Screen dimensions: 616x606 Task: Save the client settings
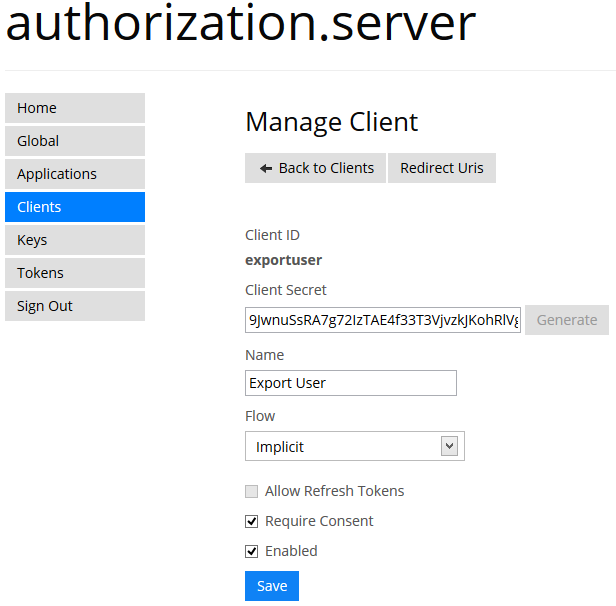click(x=271, y=586)
